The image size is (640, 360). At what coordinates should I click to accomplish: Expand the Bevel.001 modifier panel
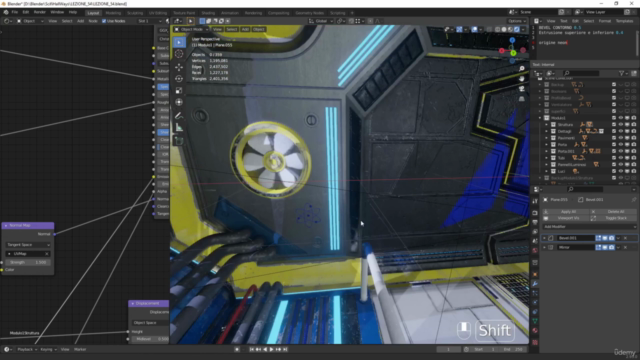[544, 238]
